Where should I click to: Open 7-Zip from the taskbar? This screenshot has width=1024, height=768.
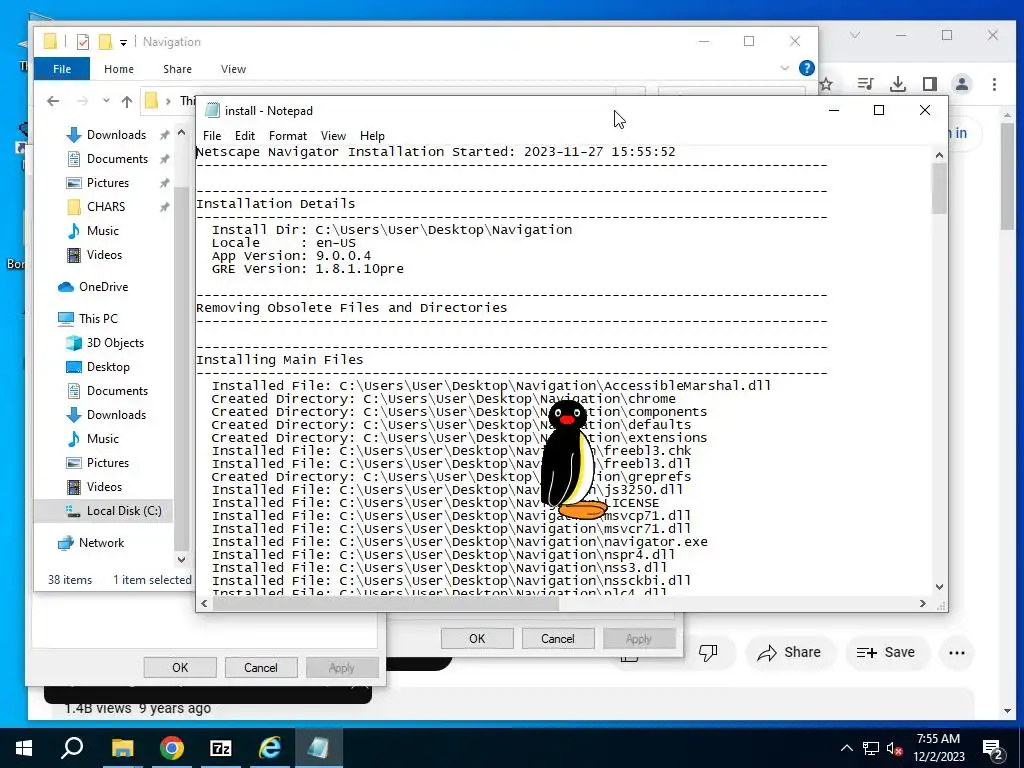tap(221, 748)
